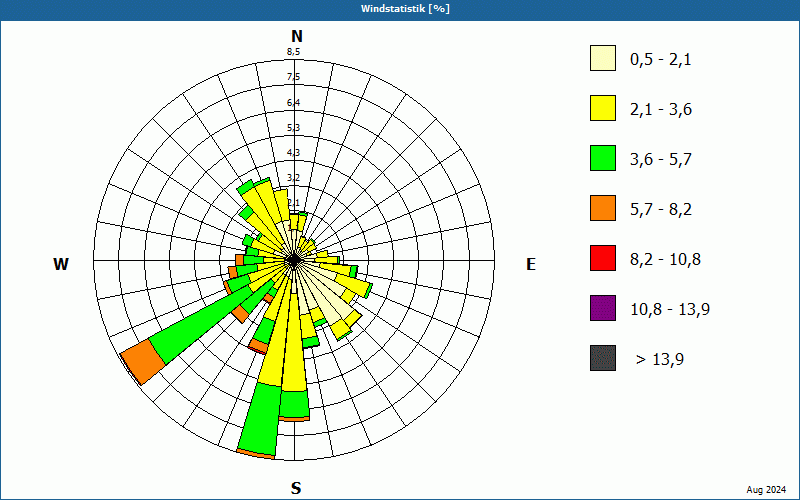Click the orange 5,7 - 8,2 legend swatch
Screen dimensions: 800x500
pyautogui.click(x=603, y=208)
